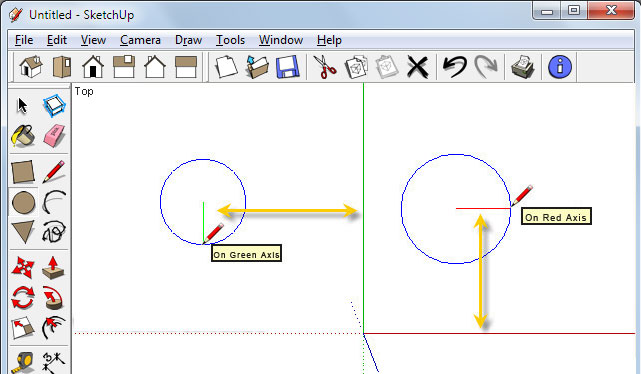The width and height of the screenshot is (641, 374).
Task: Maximize the SketchUp window
Action: (574, 10)
